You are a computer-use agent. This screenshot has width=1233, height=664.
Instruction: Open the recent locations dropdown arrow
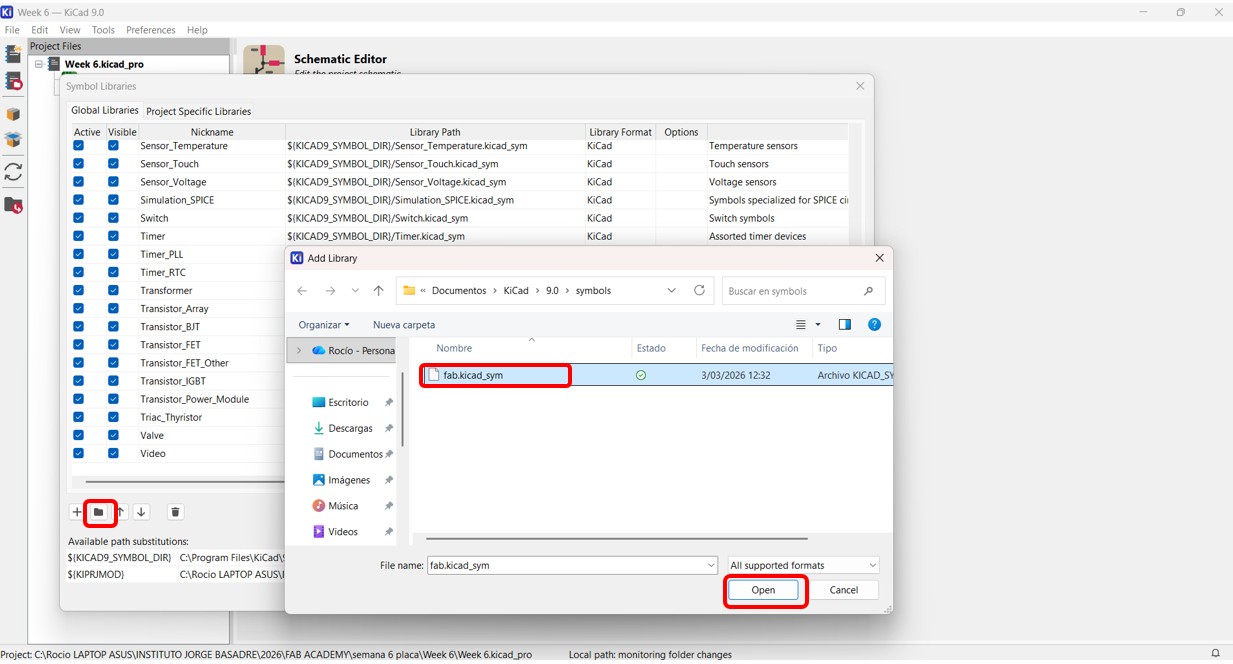[355, 291]
